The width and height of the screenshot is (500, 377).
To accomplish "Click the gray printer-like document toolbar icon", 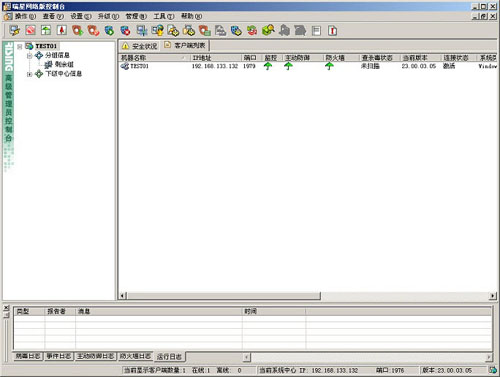I will (x=220, y=31).
